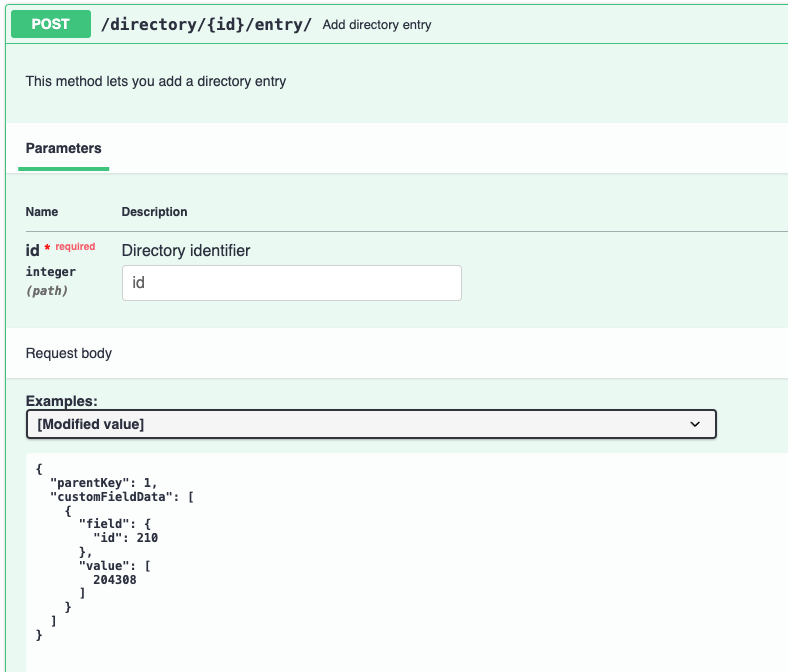
Task: Click the Name column header
Action: (42, 212)
